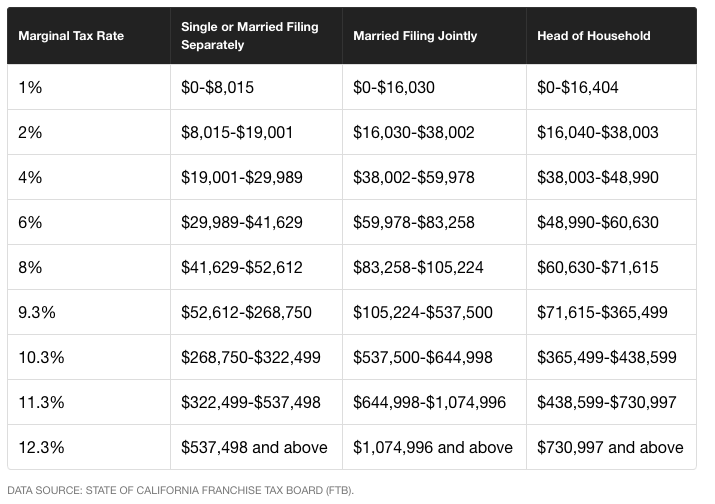The image size is (715, 504).
Task: Select the $644,998-$1,074,996 cell
Action: 430,402
